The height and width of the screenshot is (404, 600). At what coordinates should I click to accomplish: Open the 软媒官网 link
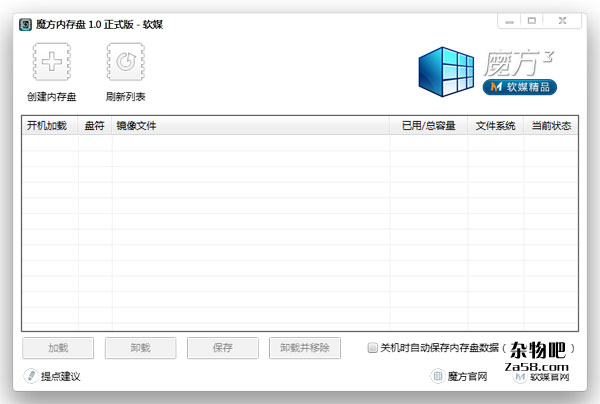(550, 377)
